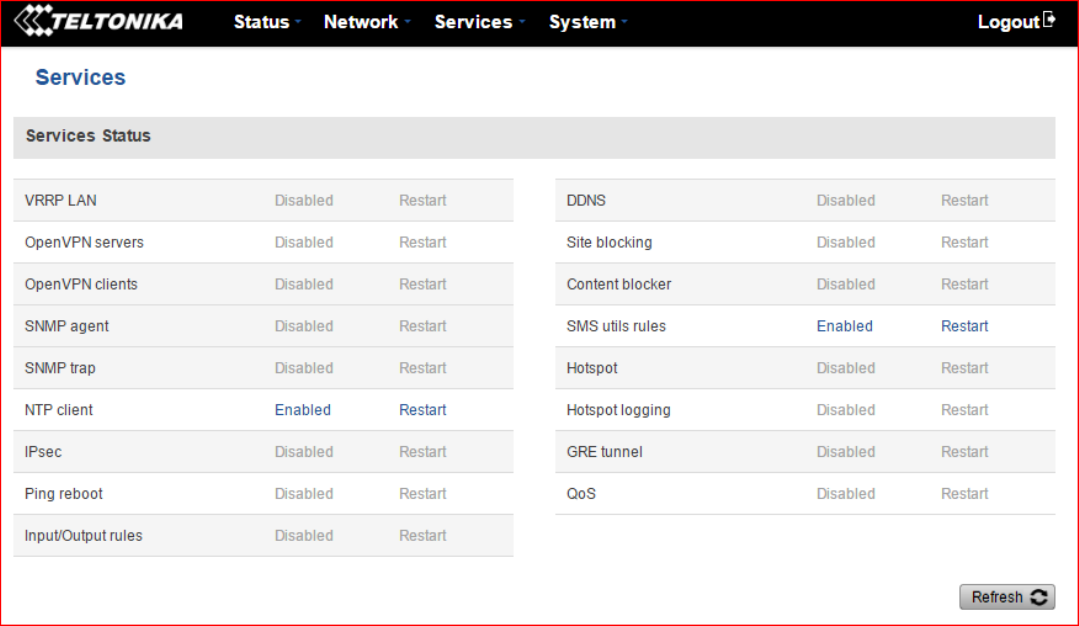Image resolution: width=1079 pixels, height=626 pixels.
Task: Click Disabled status for IPsec
Action: pyautogui.click(x=303, y=452)
